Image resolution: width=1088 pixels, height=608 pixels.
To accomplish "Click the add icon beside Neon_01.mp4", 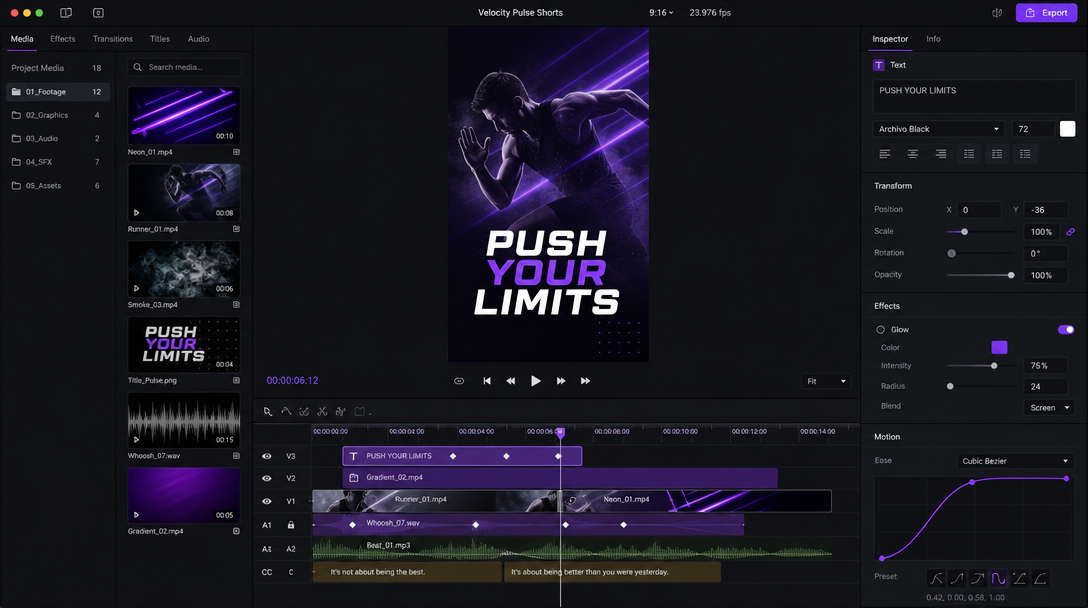I will click(x=237, y=152).
